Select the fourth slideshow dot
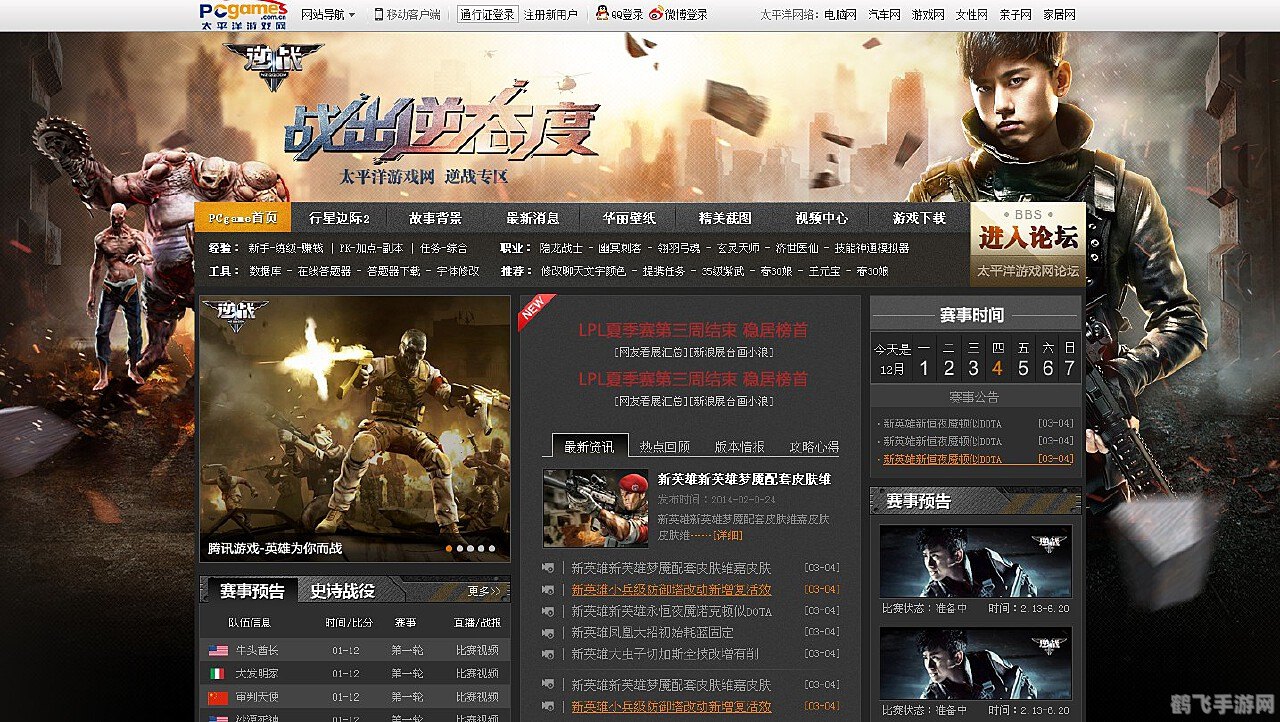Screen dimensions: 1280x722 point(481,548)
